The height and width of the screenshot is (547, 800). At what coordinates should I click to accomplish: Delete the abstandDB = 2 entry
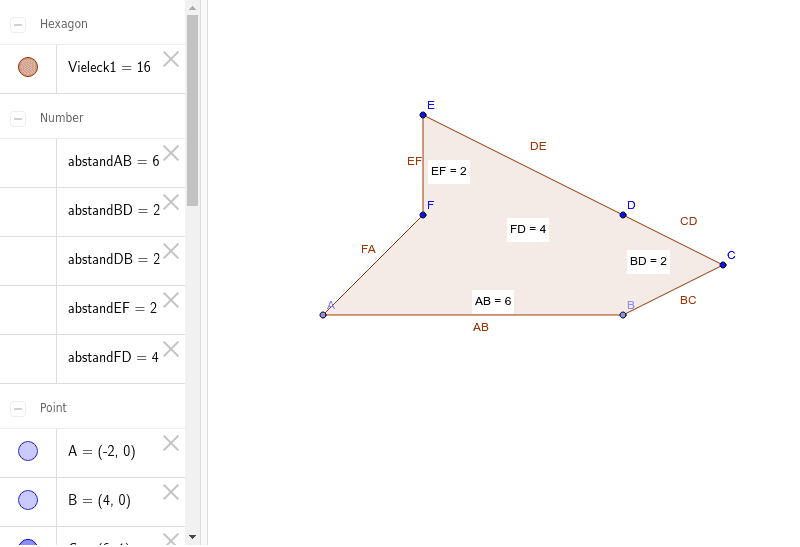pyautogui.click(x=171, y=251)
